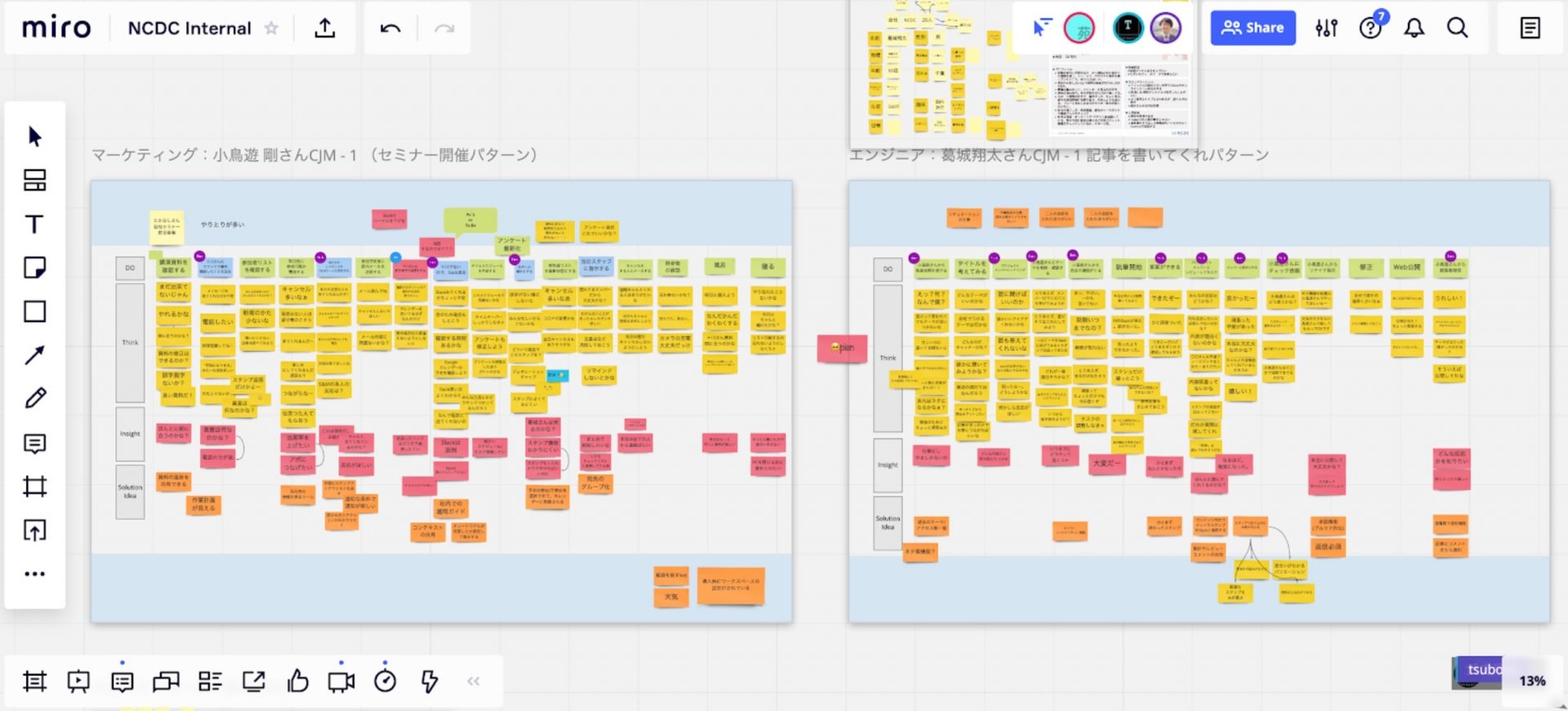Activate the pen drawing tool
The image size is (1568, 711).
[34, 398]
